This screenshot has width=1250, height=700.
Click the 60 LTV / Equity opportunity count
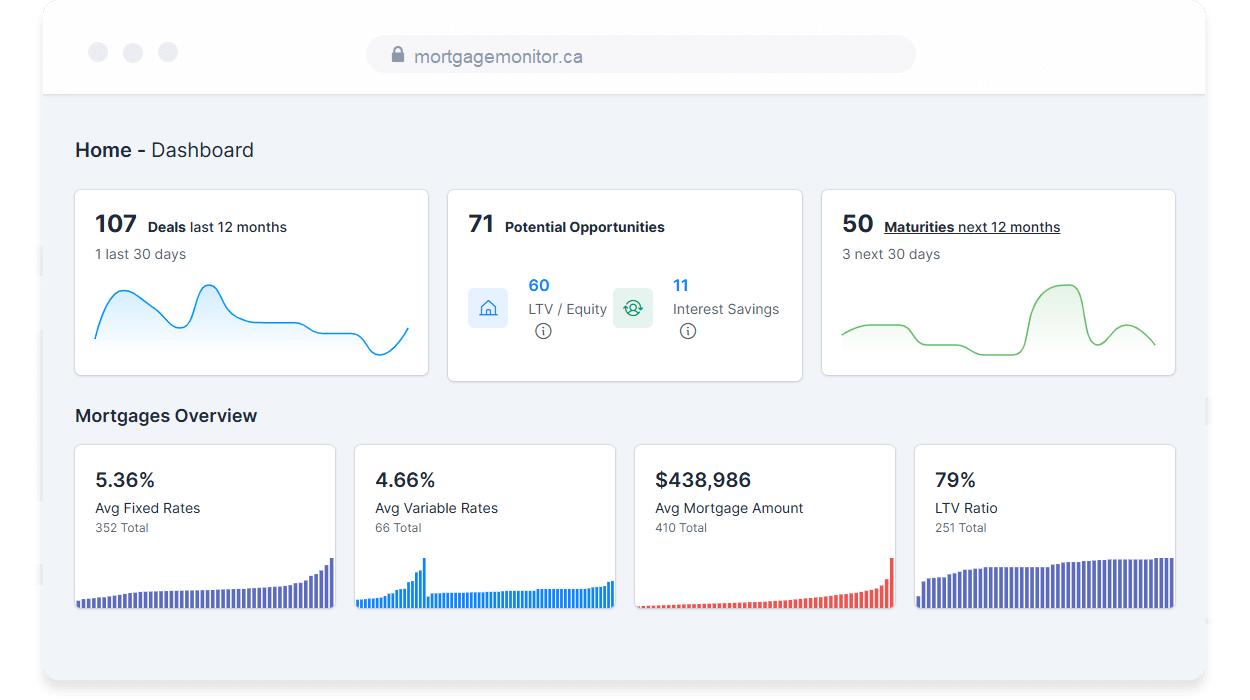click(539, 285)
